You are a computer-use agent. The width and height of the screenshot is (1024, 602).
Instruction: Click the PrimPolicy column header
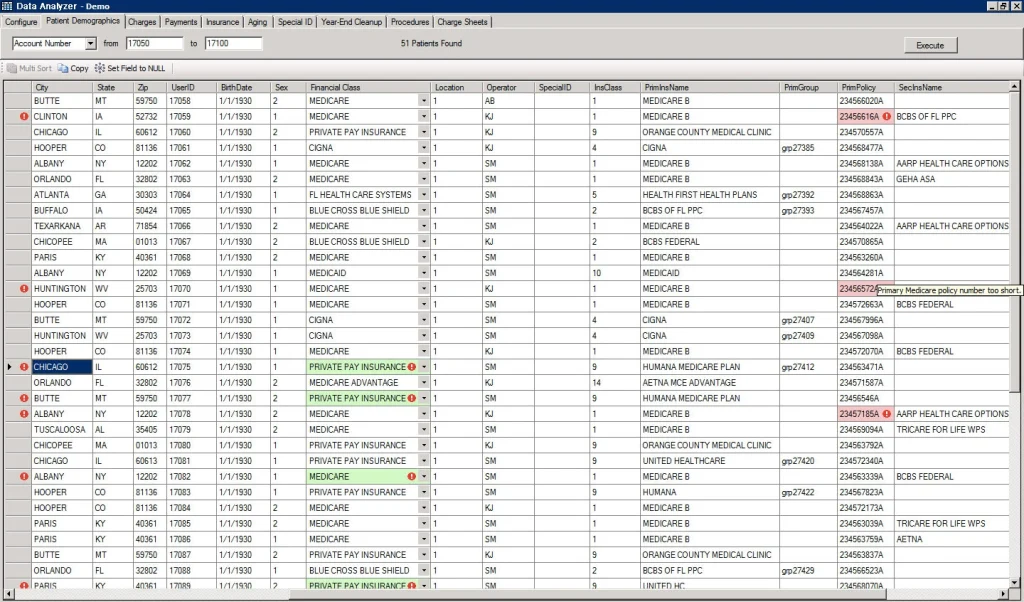866,87
